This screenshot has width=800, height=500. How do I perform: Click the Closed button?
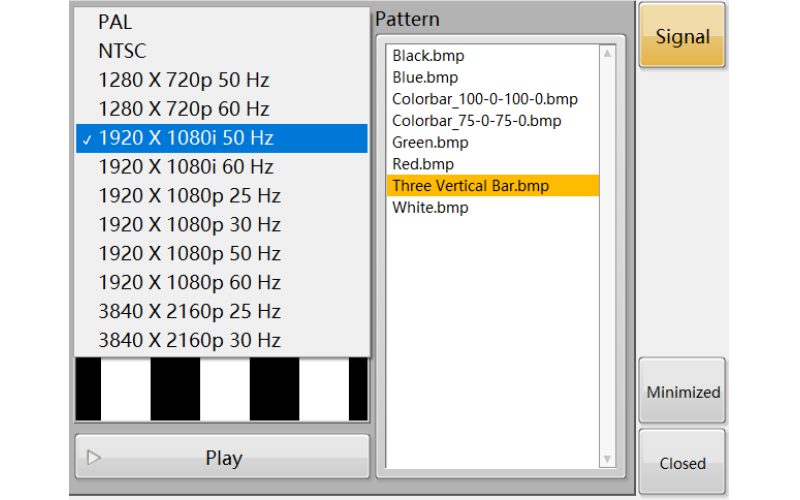(x=682, y=462)
